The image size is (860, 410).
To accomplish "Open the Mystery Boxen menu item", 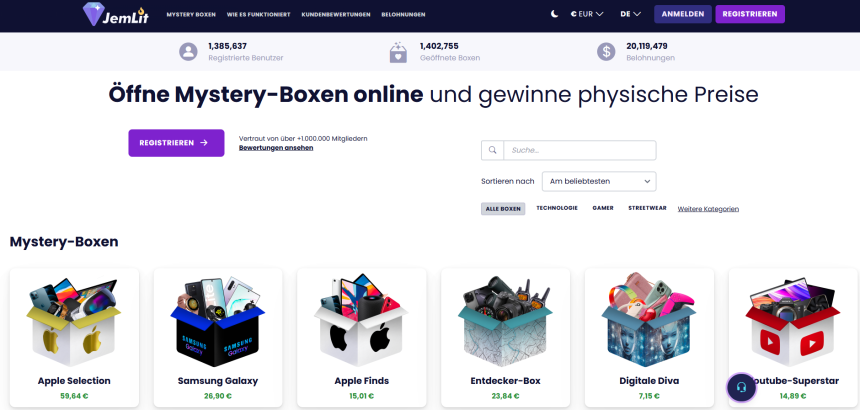I will [191, 15].
